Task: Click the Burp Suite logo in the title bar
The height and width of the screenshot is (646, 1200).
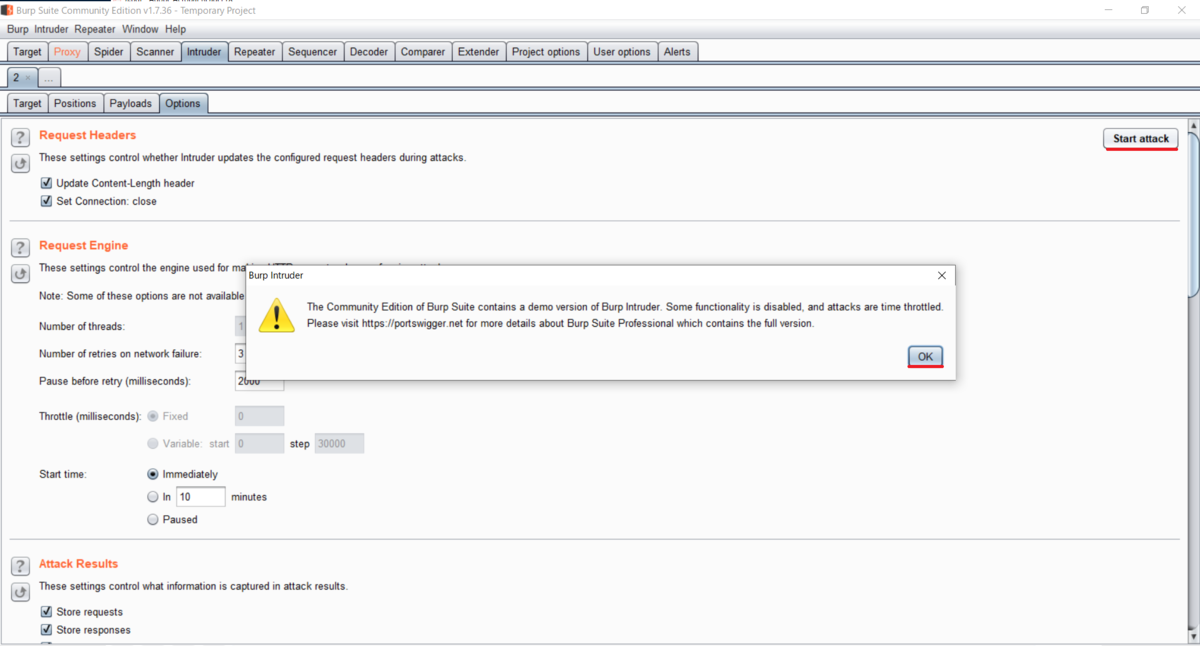Action: click(7, 10)
